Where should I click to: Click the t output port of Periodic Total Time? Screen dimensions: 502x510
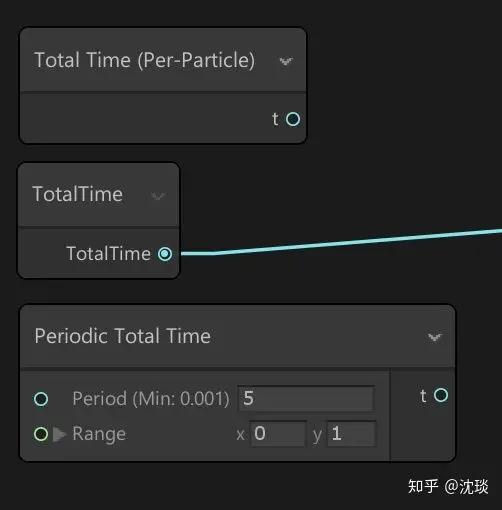coord(441,395)
